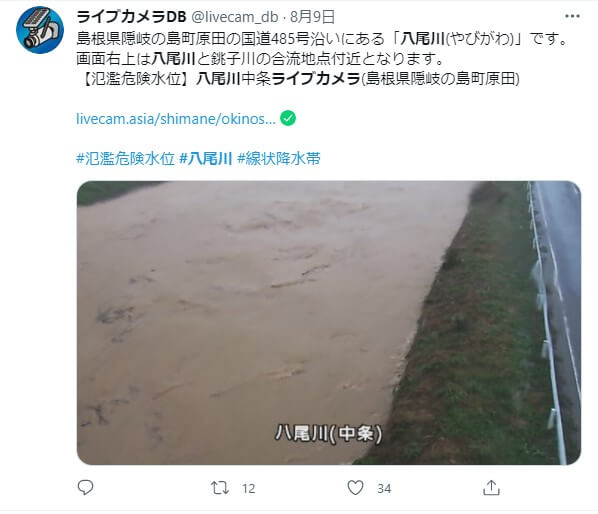Click the guardrail road area of photo
Viewport: 598px width, 514px height.
pyautogui.click(x=554, y=323)
